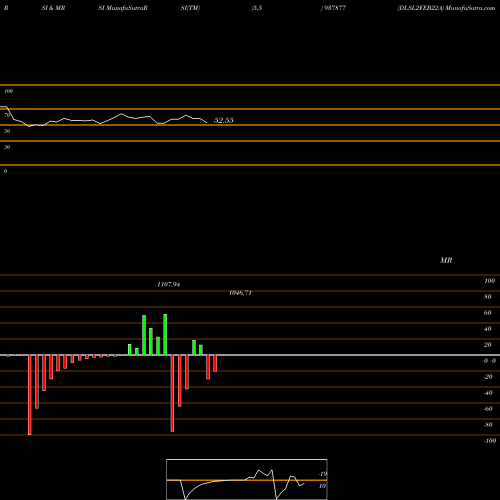
Task: Click the -80 axis label in MR panel
Action: (488, 425)
